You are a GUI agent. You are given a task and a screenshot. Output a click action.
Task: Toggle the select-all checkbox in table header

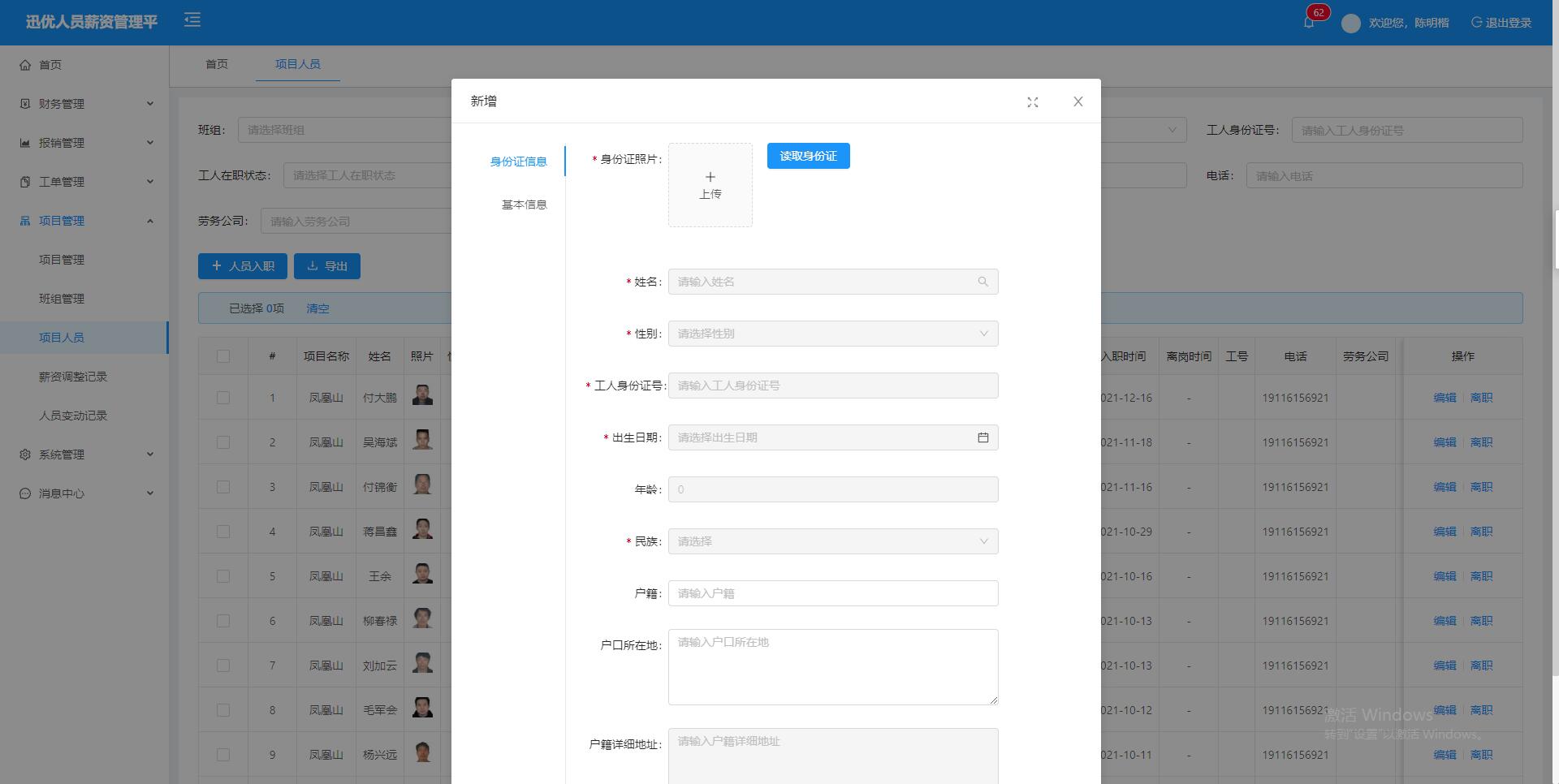[223, 356]
